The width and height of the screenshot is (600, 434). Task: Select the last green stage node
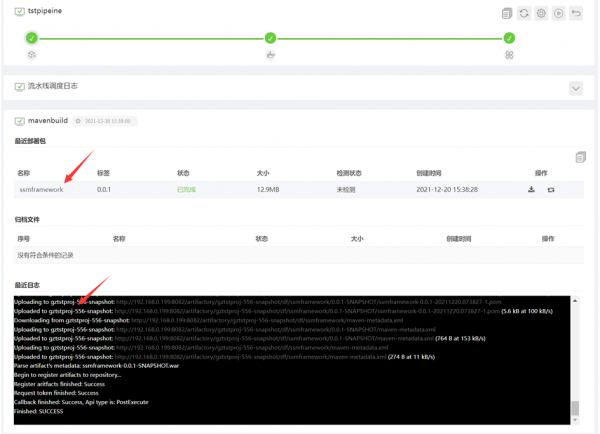(x=509, y=38)
